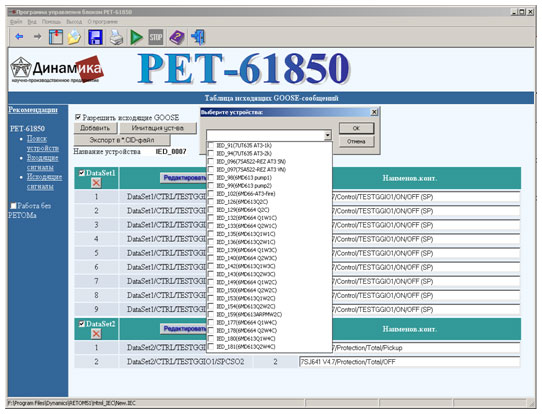Image resolution: width=542 pixels, height=414 pixels.
Task: Click the Динамика company logo
Action: pyautogui.click(x=57, y=69)
